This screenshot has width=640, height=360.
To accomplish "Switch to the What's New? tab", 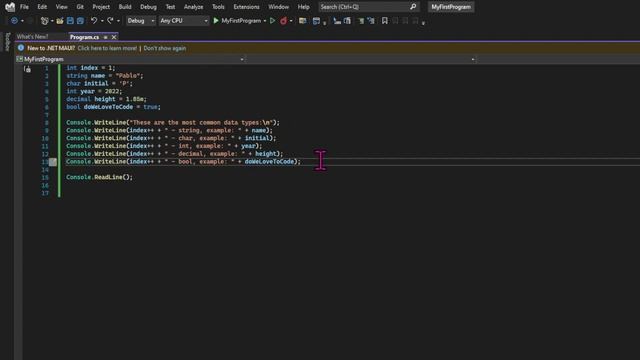I will (33, 37).
